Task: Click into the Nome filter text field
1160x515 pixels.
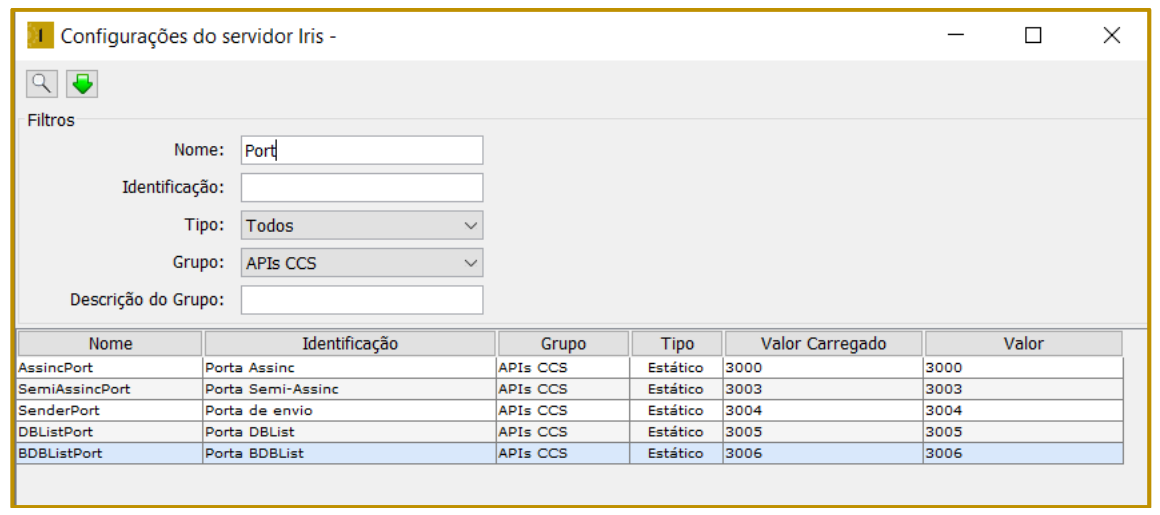Action: click(361, 151)
